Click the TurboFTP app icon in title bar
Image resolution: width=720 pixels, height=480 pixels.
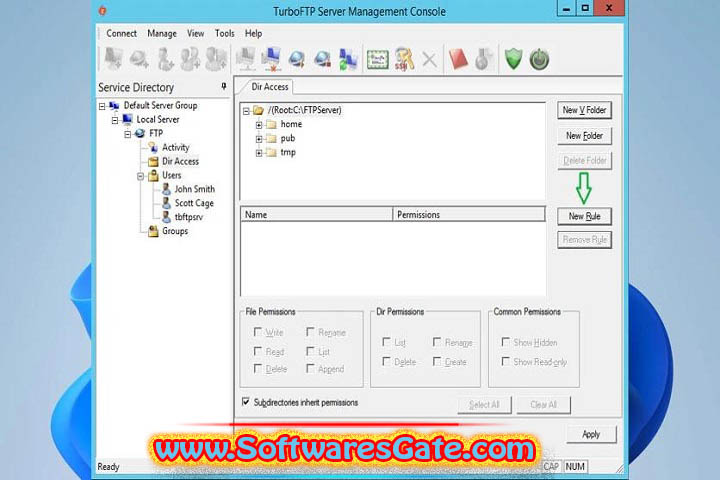(x=103, y=11)
